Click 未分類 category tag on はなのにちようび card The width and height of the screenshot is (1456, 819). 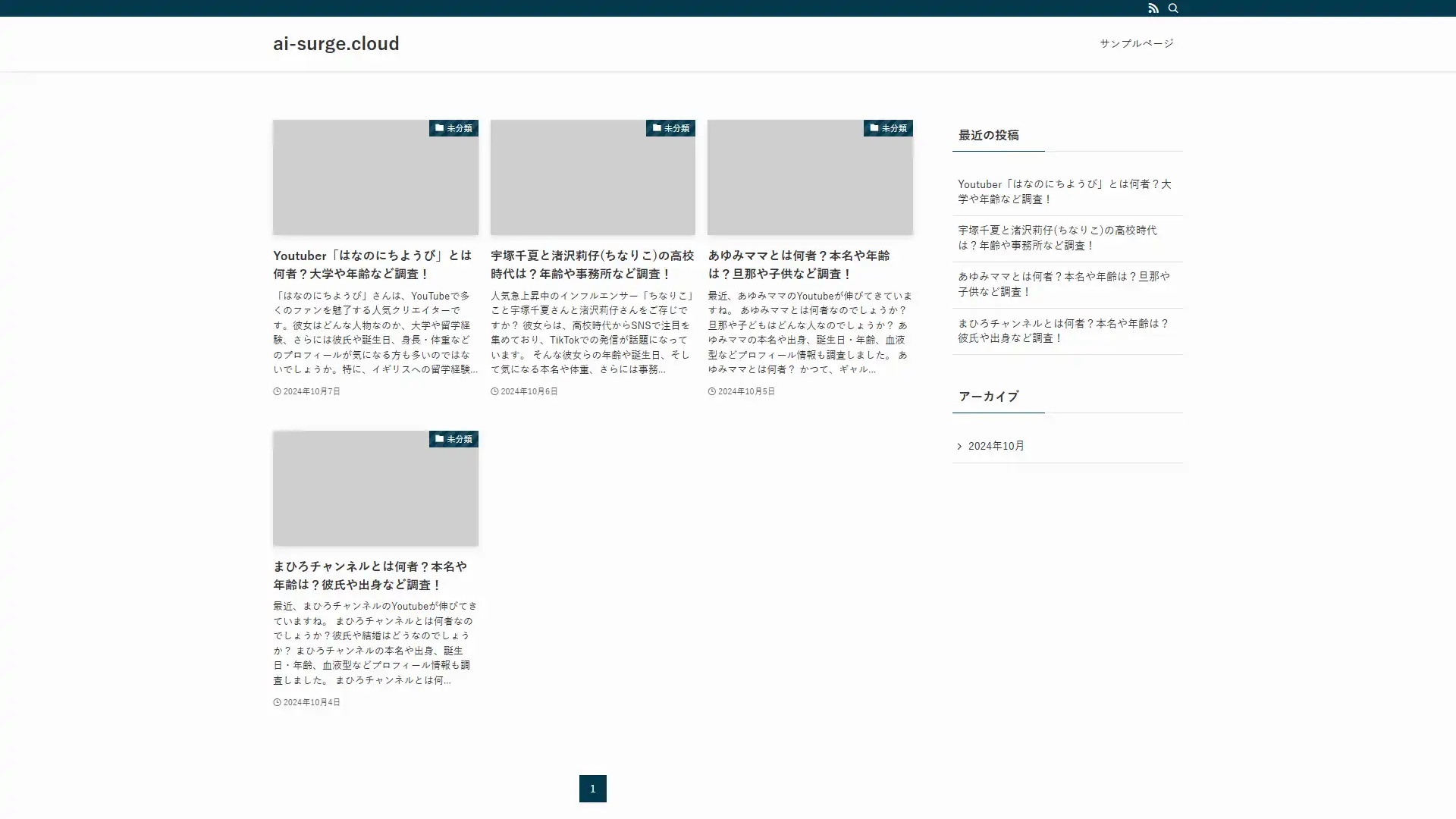pos(453,128)
